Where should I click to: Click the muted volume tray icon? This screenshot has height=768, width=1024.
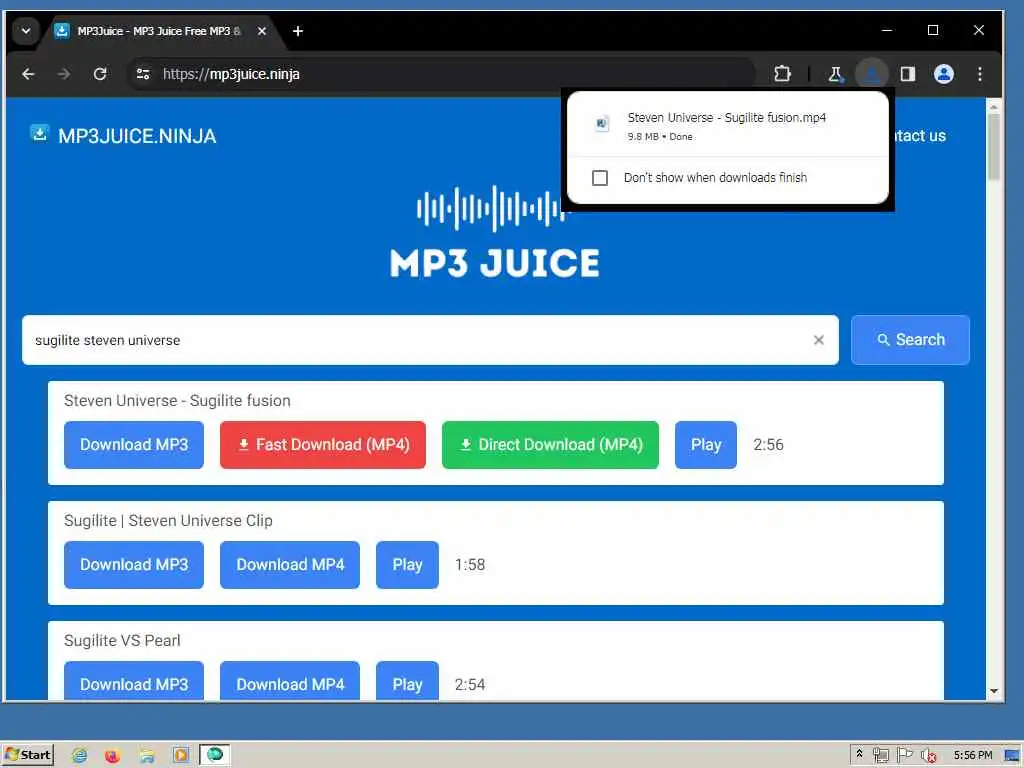pyautogui.click(x=928, y=756)
